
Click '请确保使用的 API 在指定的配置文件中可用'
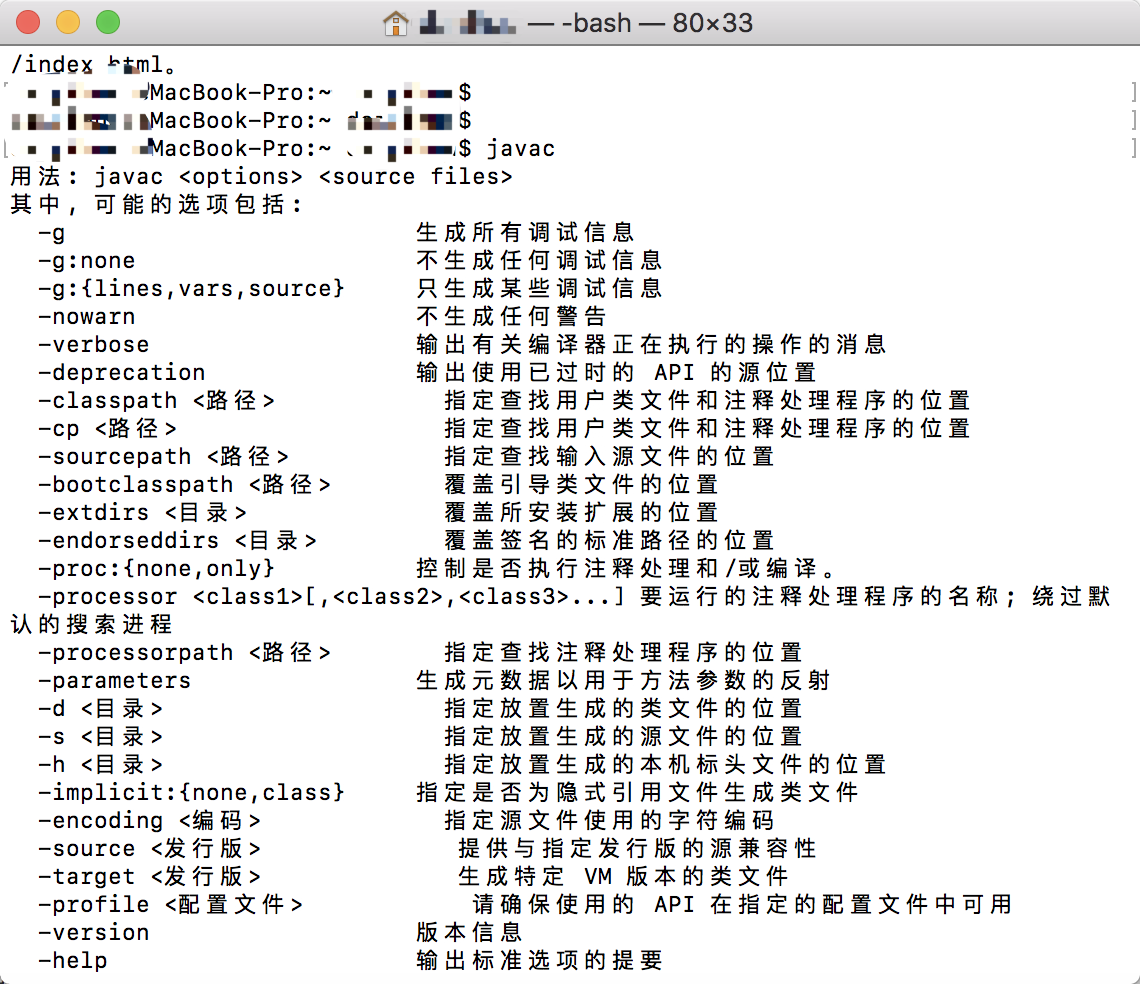742,905
